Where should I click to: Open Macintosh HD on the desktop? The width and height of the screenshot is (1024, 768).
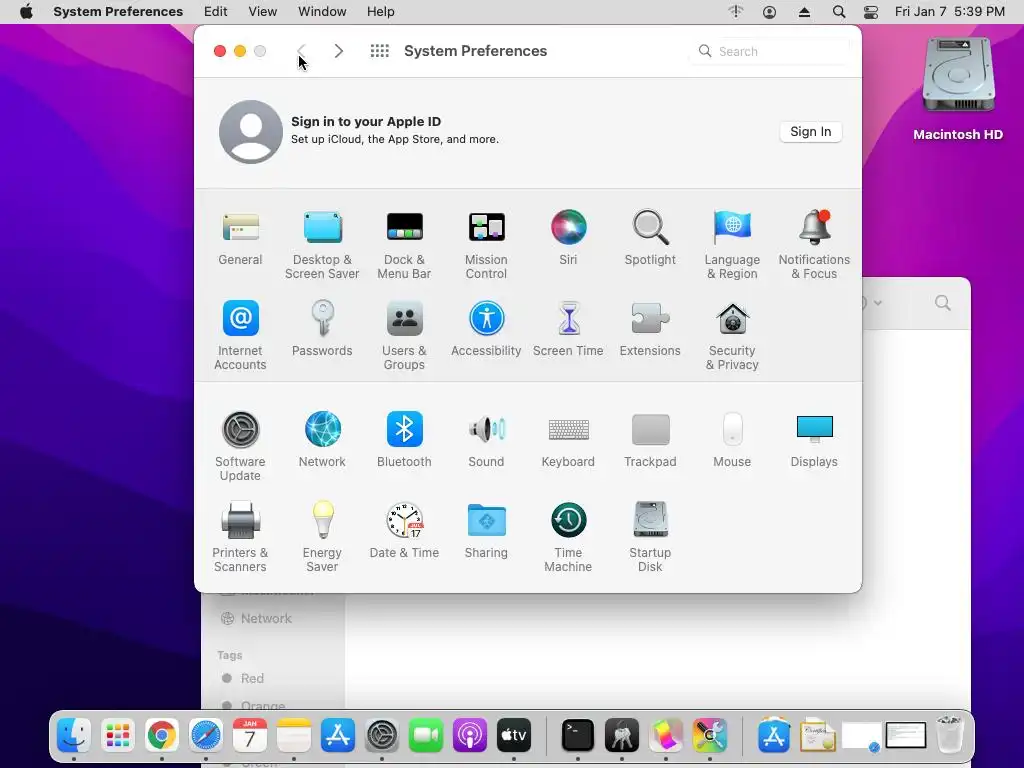coord(958,88)
